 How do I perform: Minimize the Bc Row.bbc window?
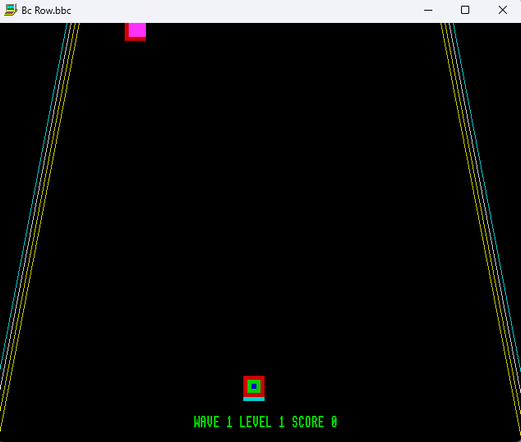[x=428, y=10]
